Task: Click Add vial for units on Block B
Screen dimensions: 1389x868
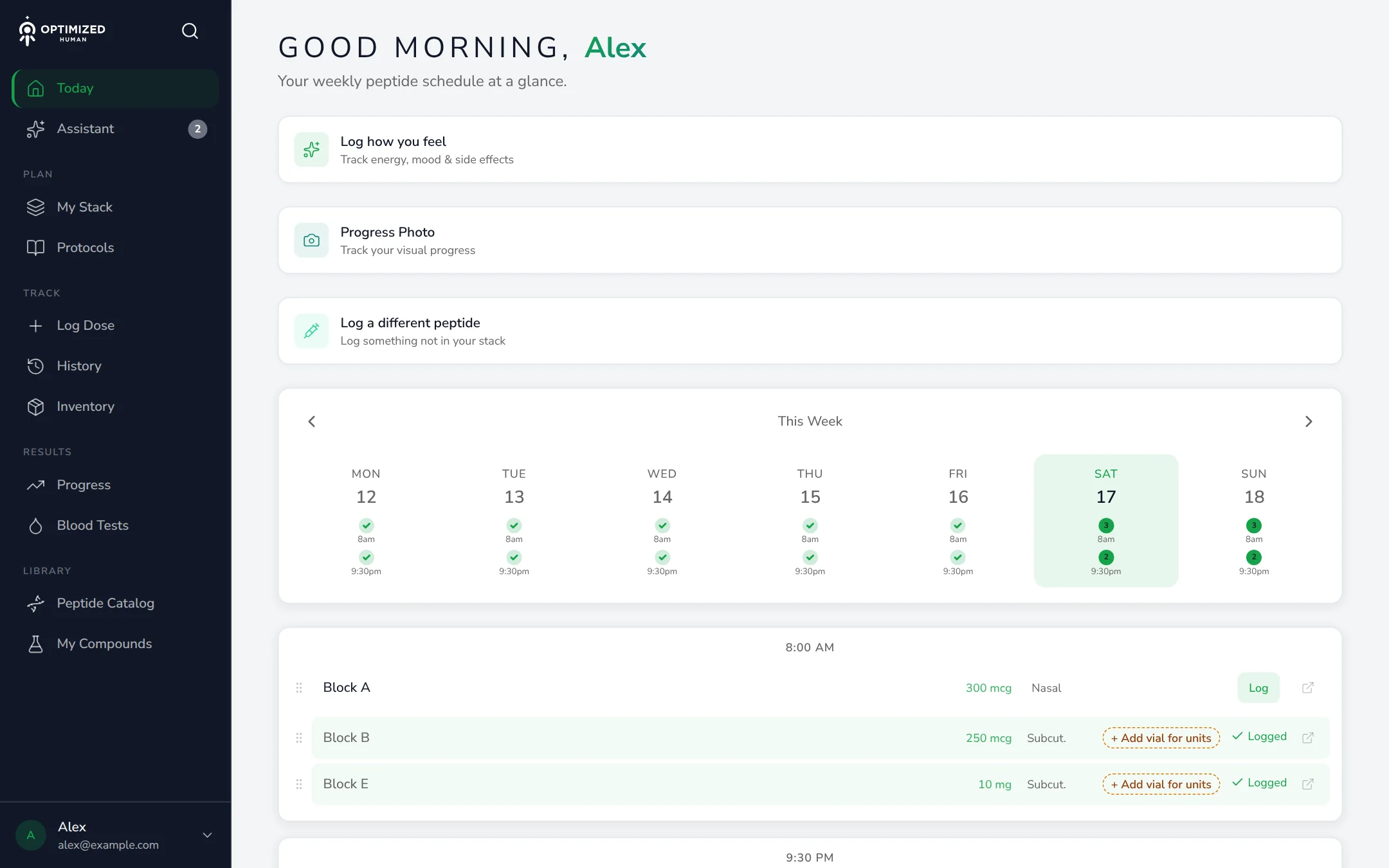Action: 1161,738
